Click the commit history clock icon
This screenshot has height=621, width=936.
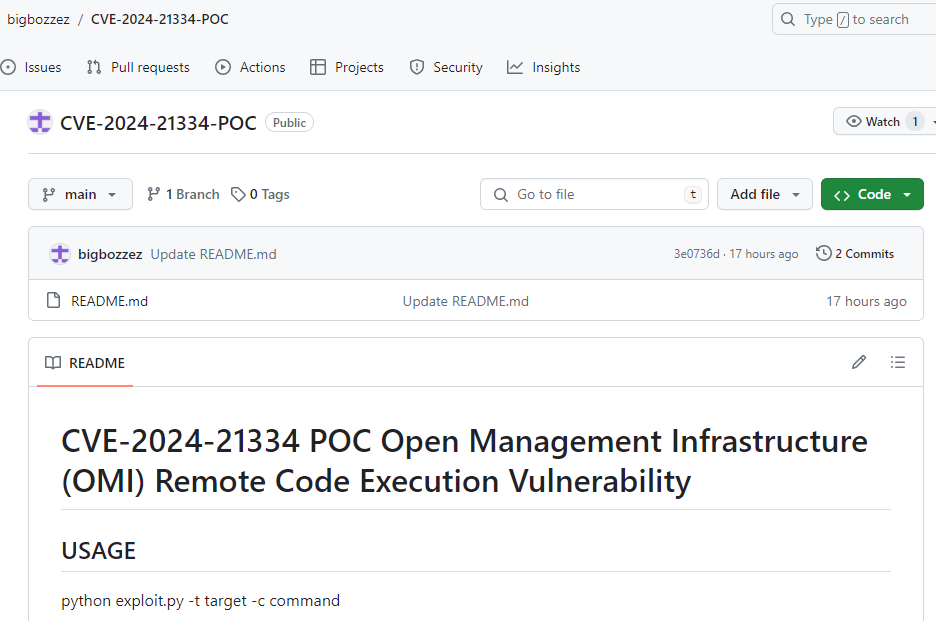click(823, 254)
